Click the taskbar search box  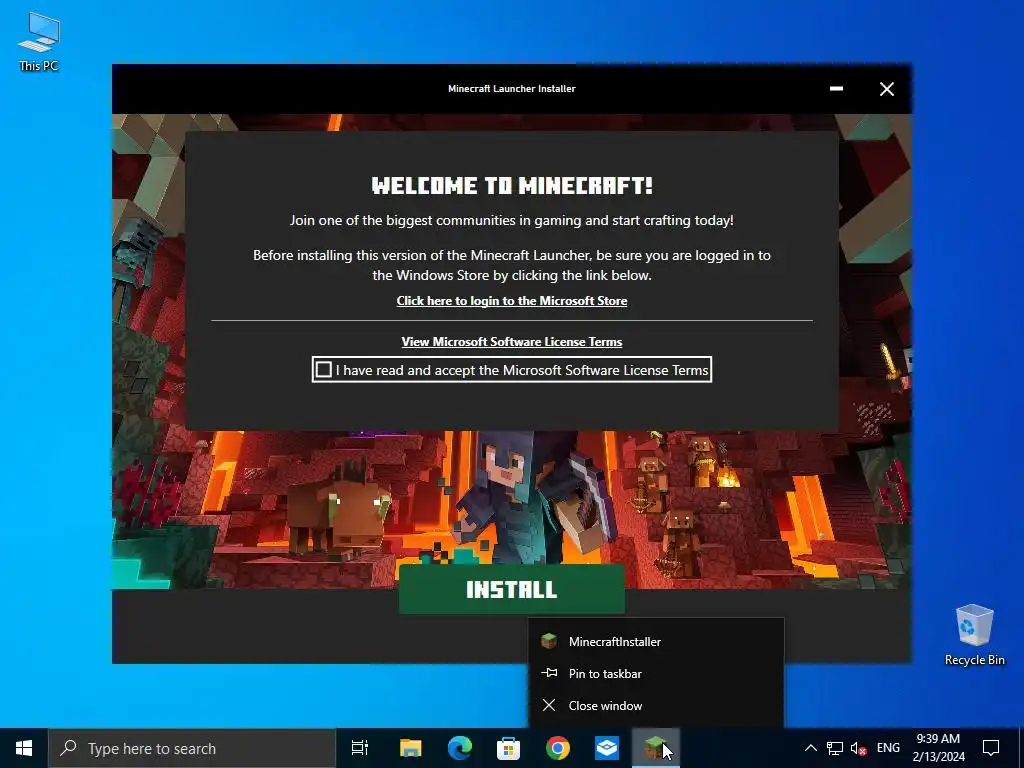(192, 748)
